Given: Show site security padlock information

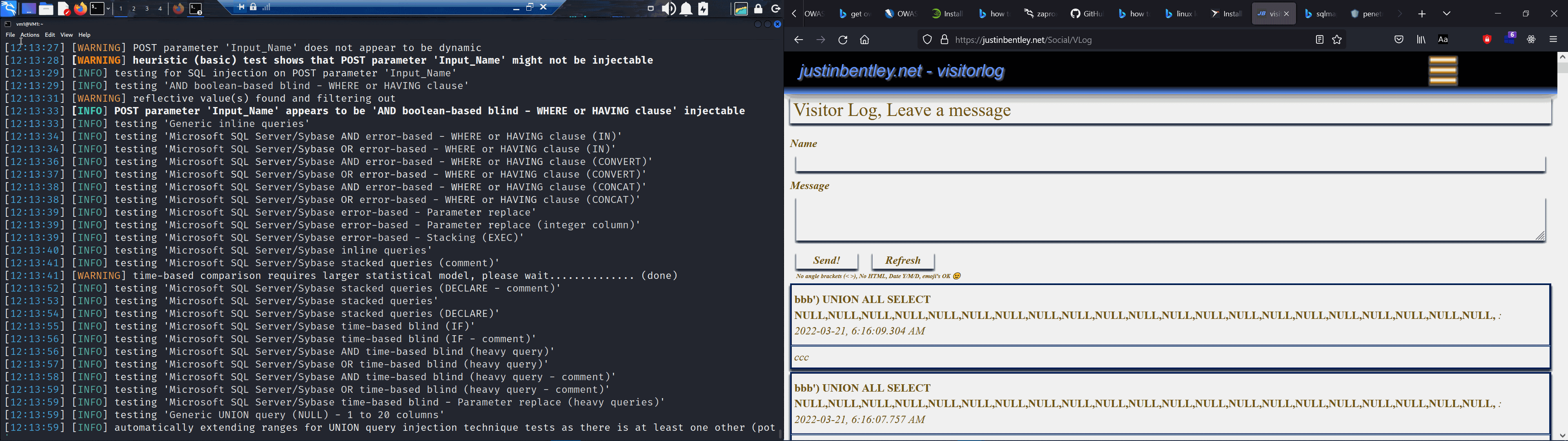Looking at the screenshot, I should (x=944, y=40).
